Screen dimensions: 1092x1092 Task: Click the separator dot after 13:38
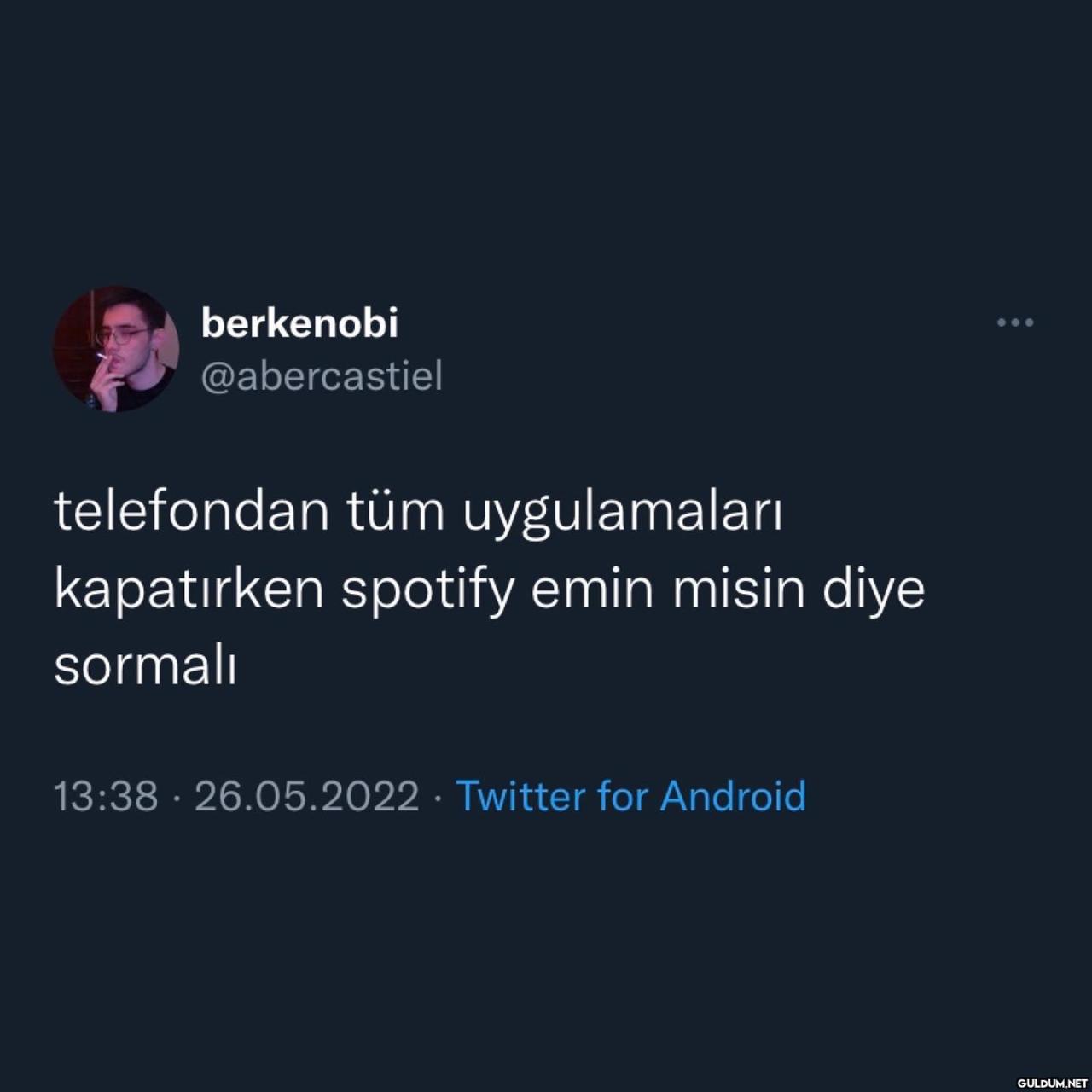coord(177,799)
